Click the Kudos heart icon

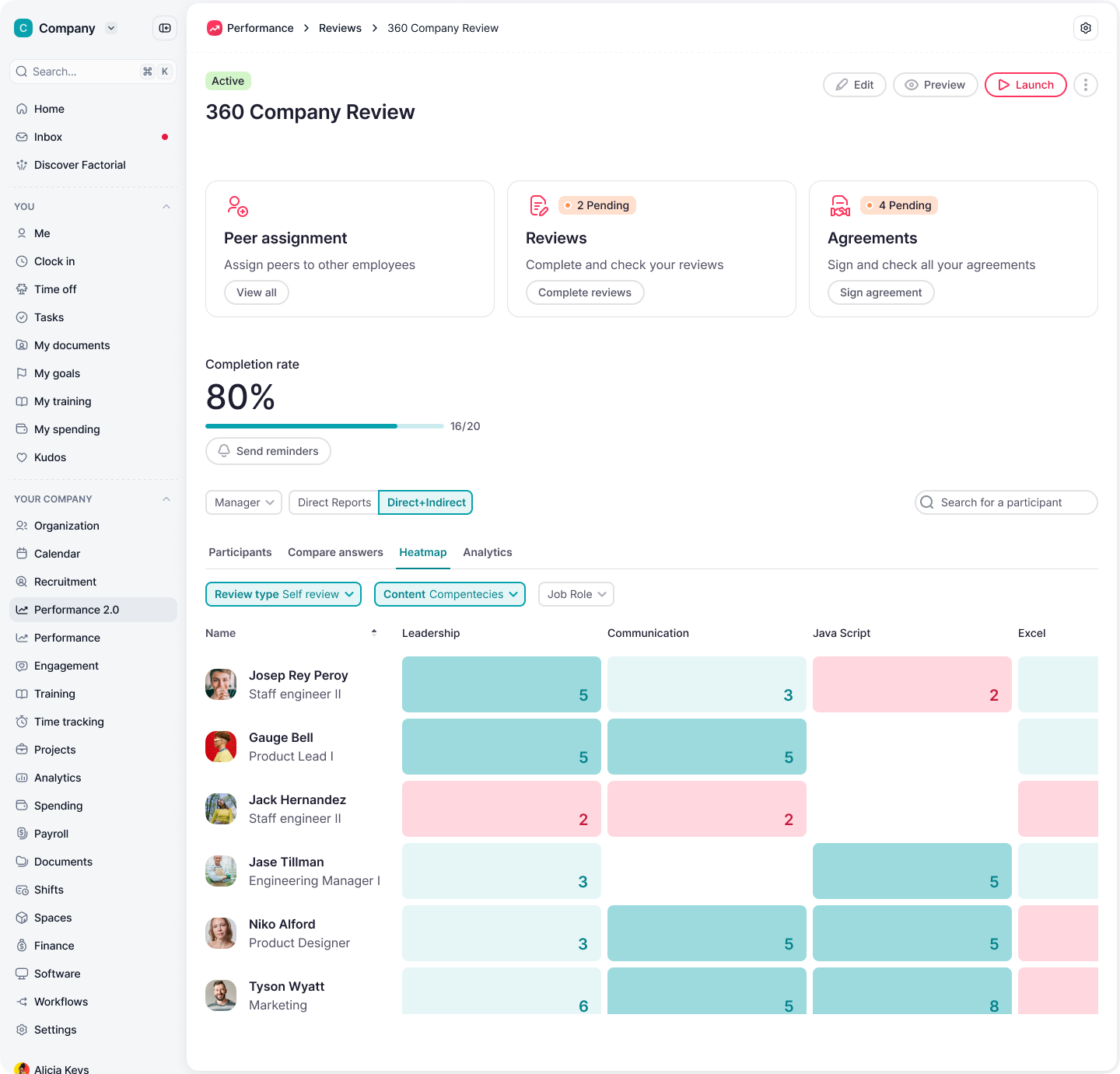point(22,457)
